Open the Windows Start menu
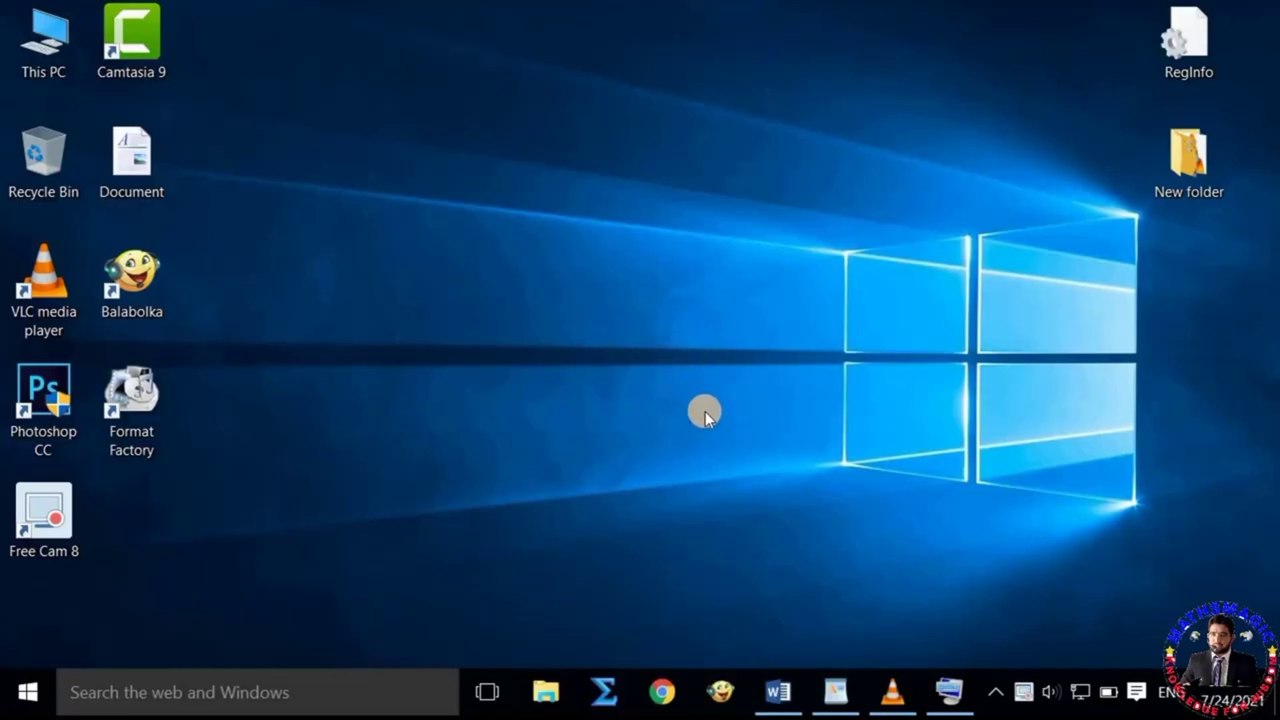Image resolution: width=1280 pixels, height=720 pixels. click(28, 692)
